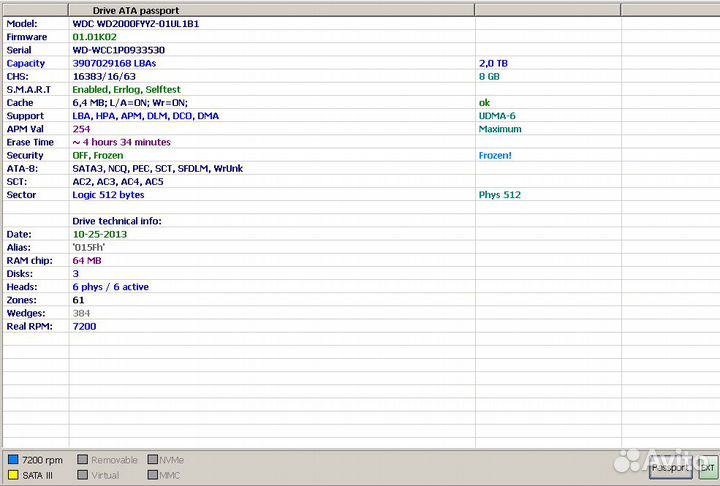720x486 pixels.
Task: Select Real RPM value 7200
Action: (x=84, y=327)
